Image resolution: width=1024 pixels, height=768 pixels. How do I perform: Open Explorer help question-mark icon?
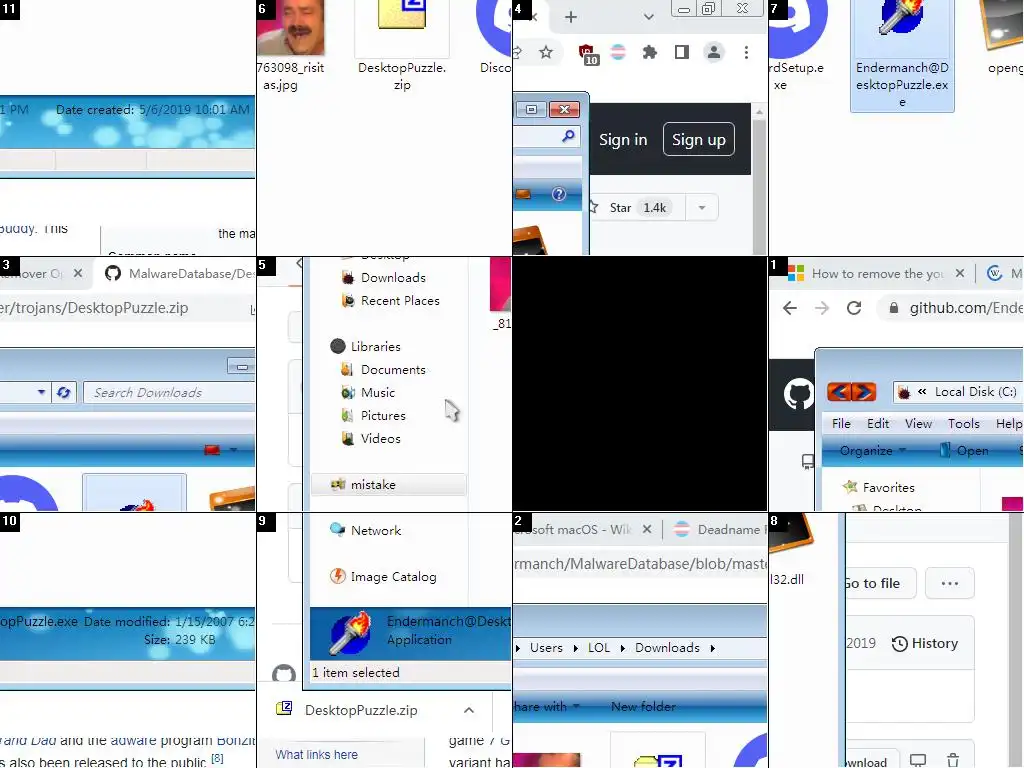[x=558, y=194]
